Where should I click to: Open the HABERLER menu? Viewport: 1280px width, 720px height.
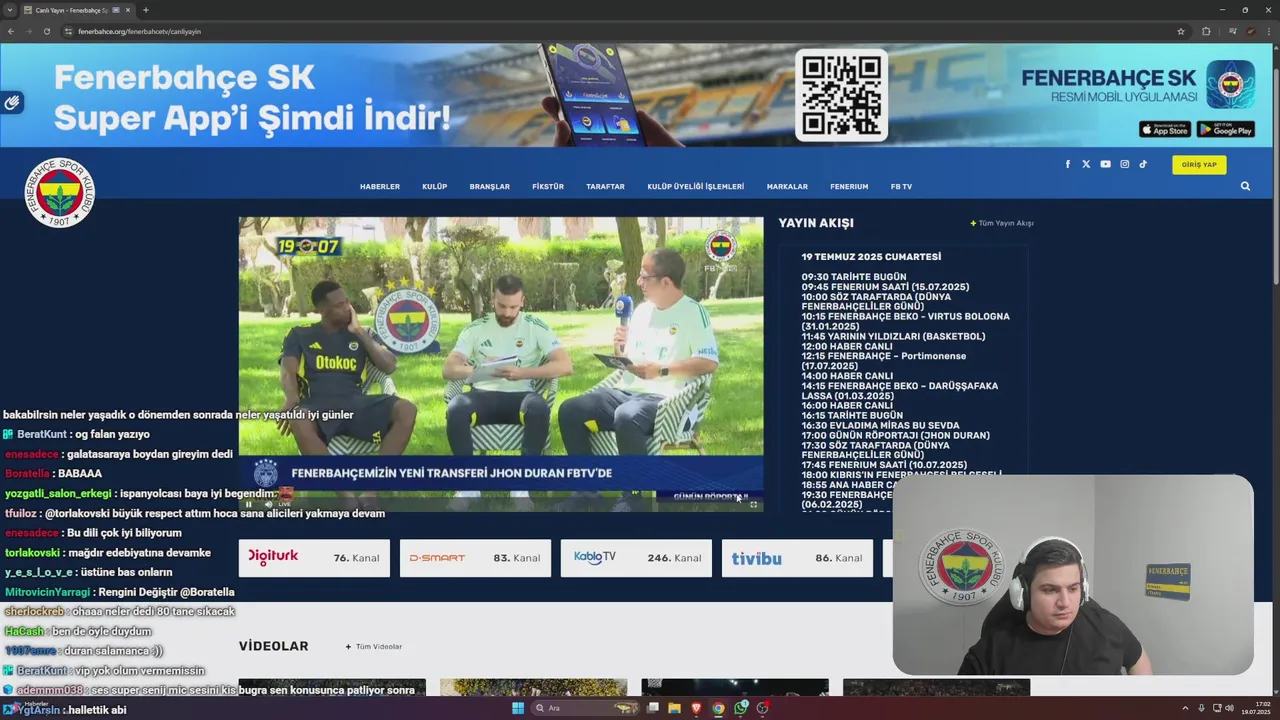click(380, 186)
